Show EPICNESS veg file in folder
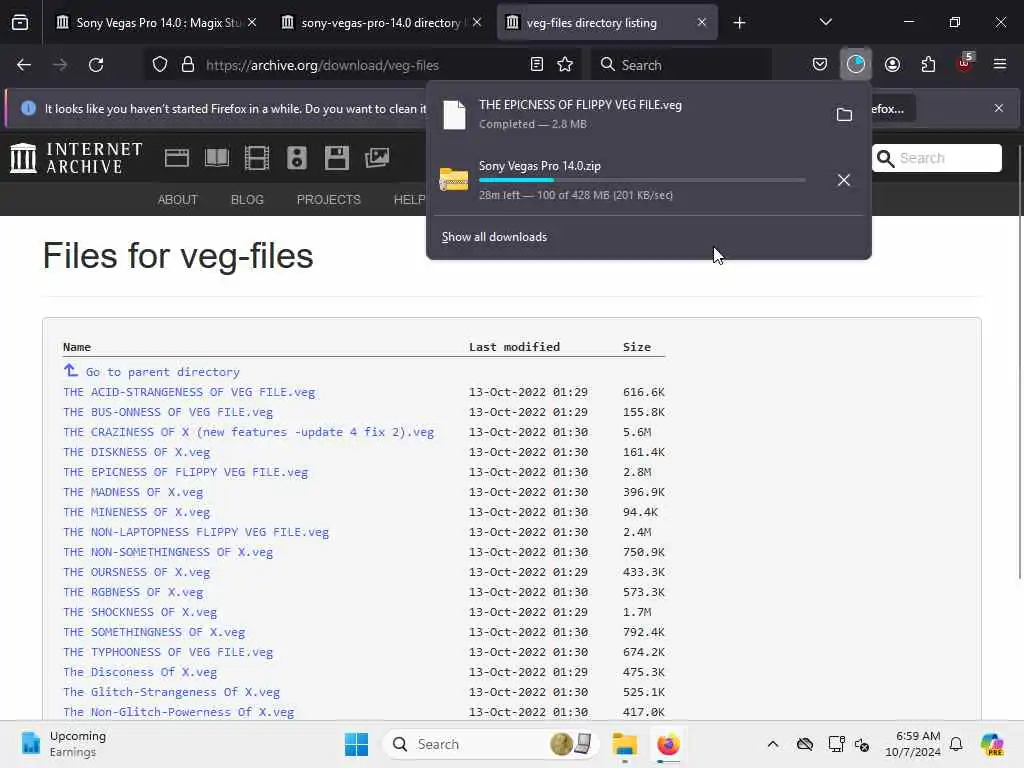The width and height of the screenshot is (1024, 768). [x=844, y=115]
